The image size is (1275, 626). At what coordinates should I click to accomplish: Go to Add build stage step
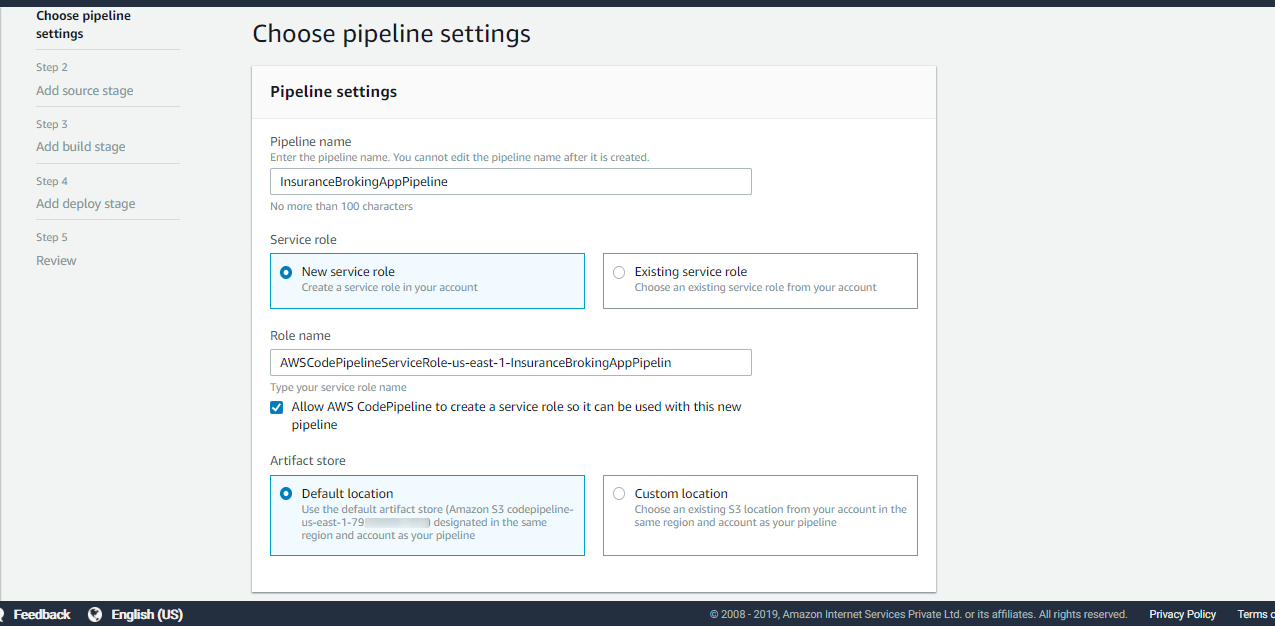[81, 147]
